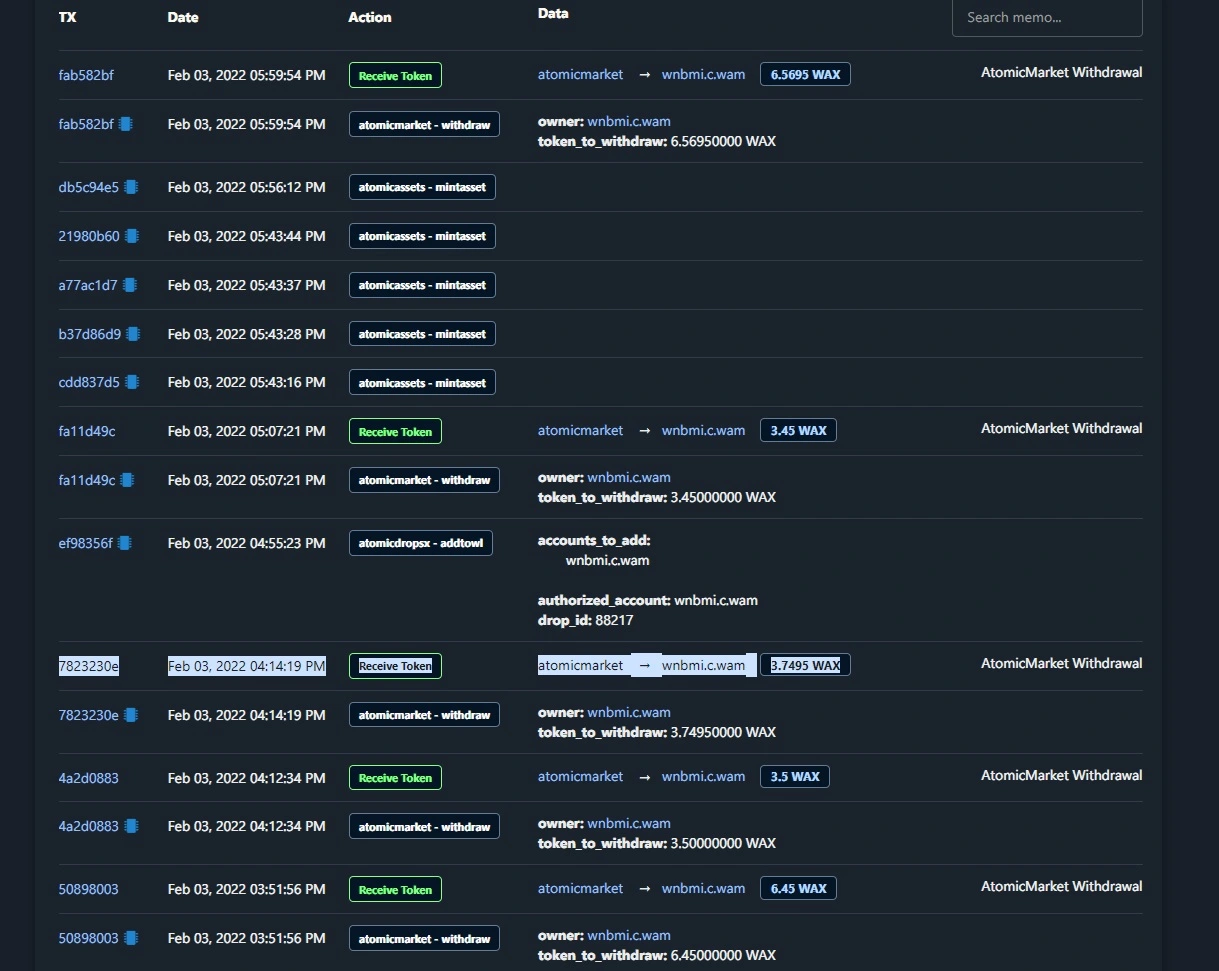
Task: Click the 3.5 WAX amount badge
Action: (794, 776)
